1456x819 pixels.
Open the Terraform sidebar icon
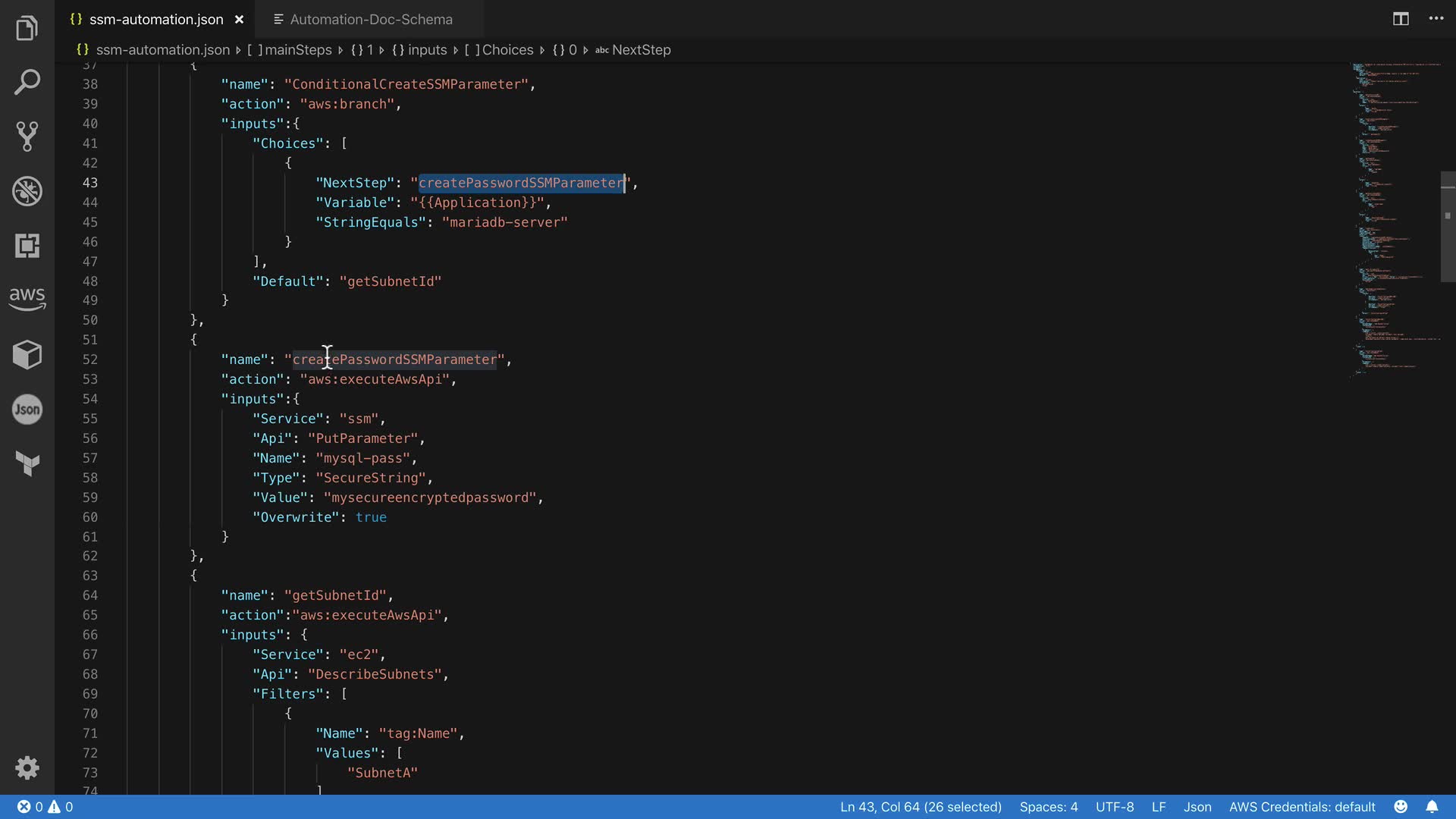(27, 463)
